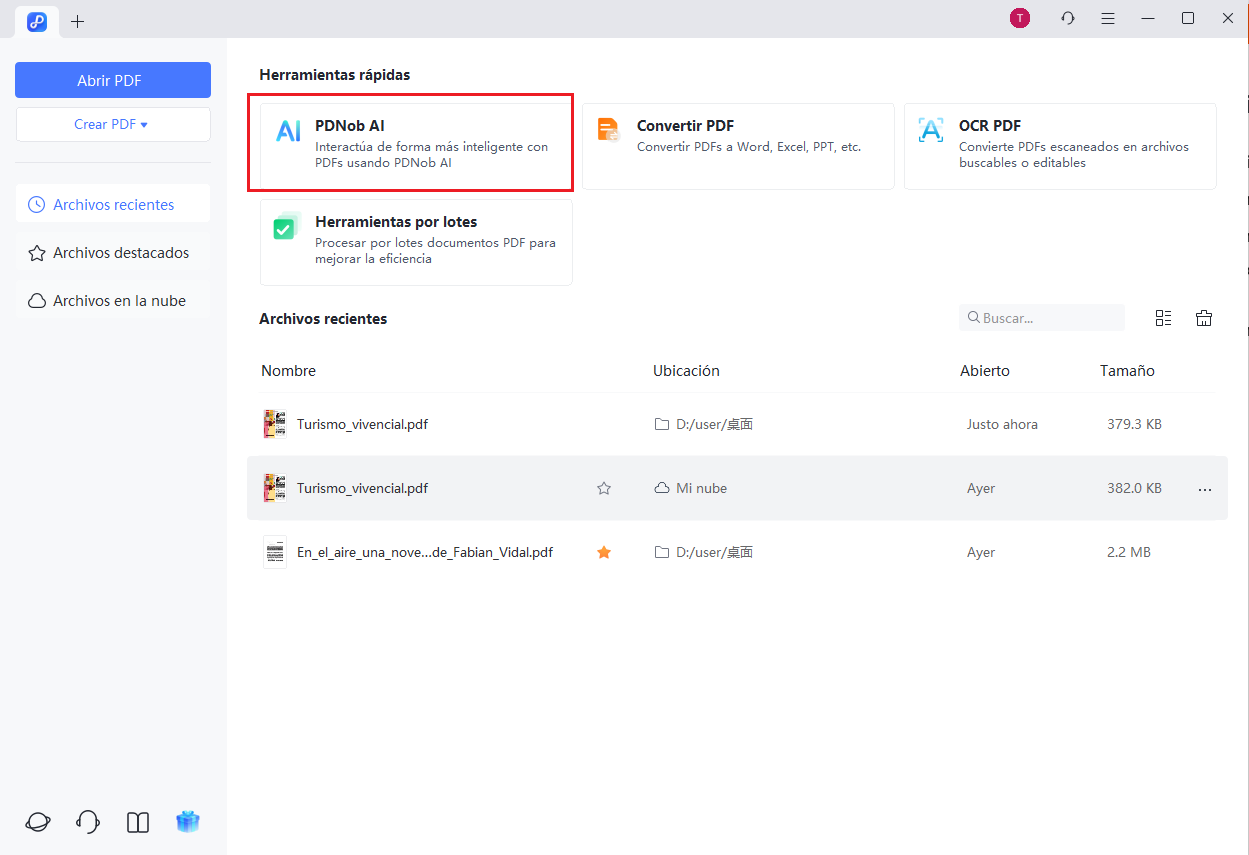This screenshot has height=855, width=1249.
Task: Open the new tab plus button
Action: tap(78, 21)
